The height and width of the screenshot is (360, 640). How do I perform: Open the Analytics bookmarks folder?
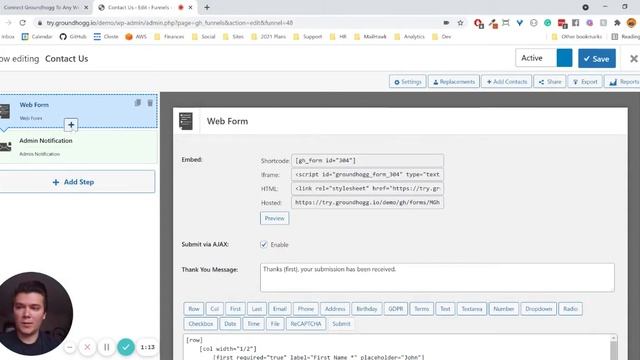(x=409, y=37)
